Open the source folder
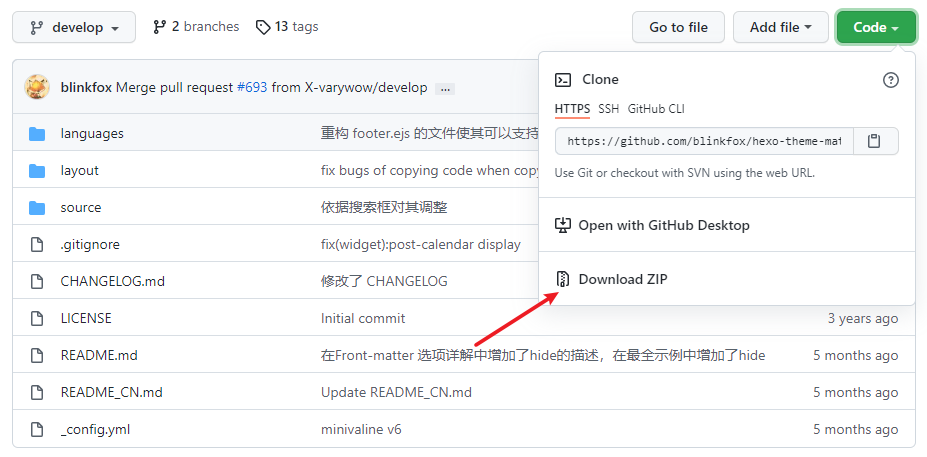The image size is (927, 457). (81, 208)
